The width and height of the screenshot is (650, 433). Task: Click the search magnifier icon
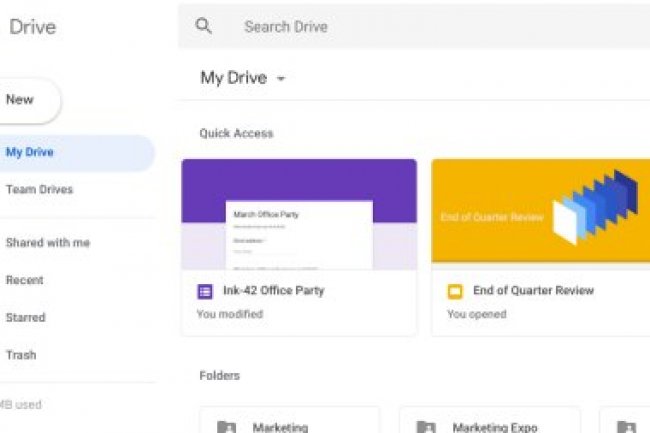203,26
